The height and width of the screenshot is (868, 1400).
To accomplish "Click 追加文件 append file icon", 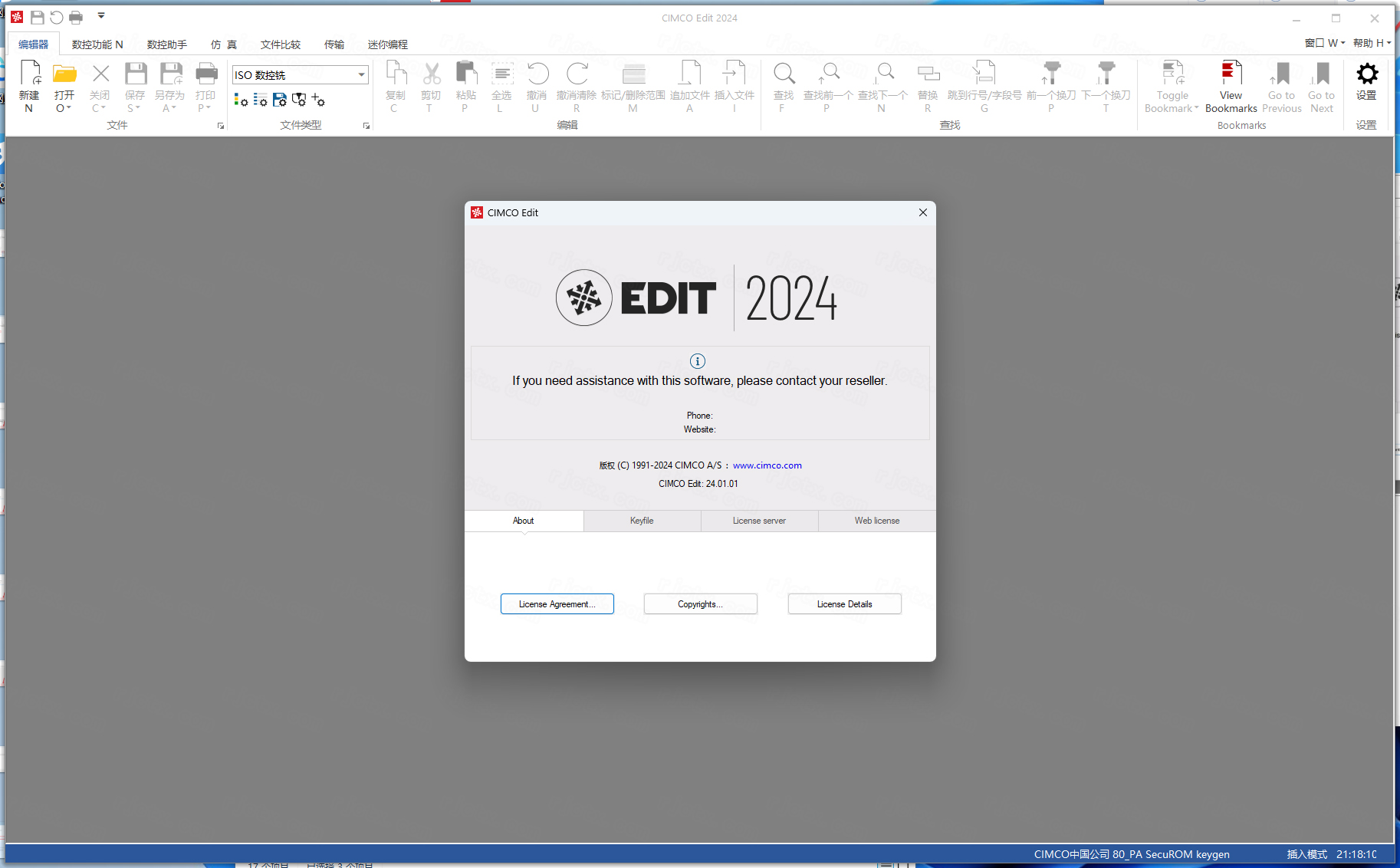I will click(690, 74).
